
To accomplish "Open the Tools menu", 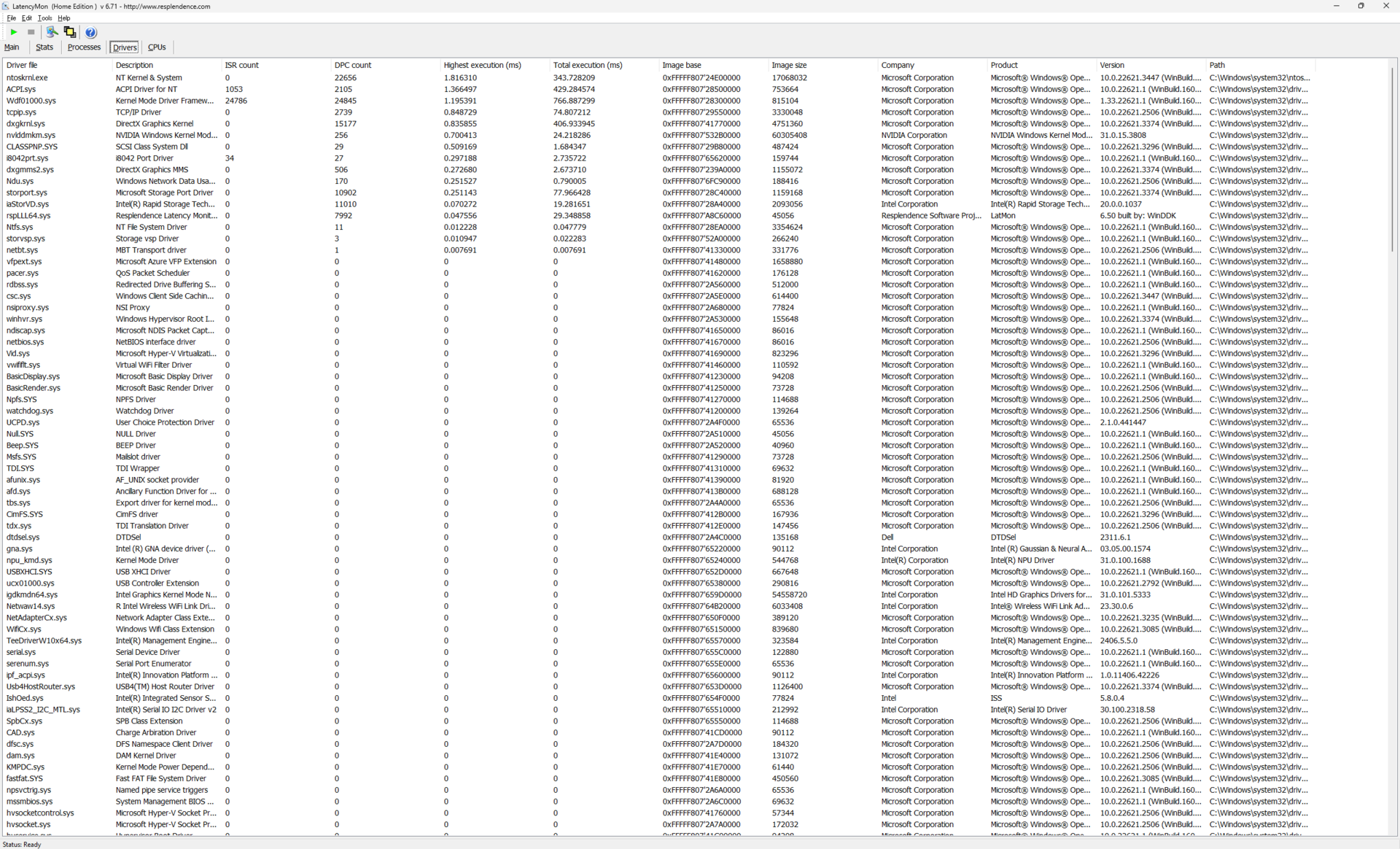I will point(44,18).
